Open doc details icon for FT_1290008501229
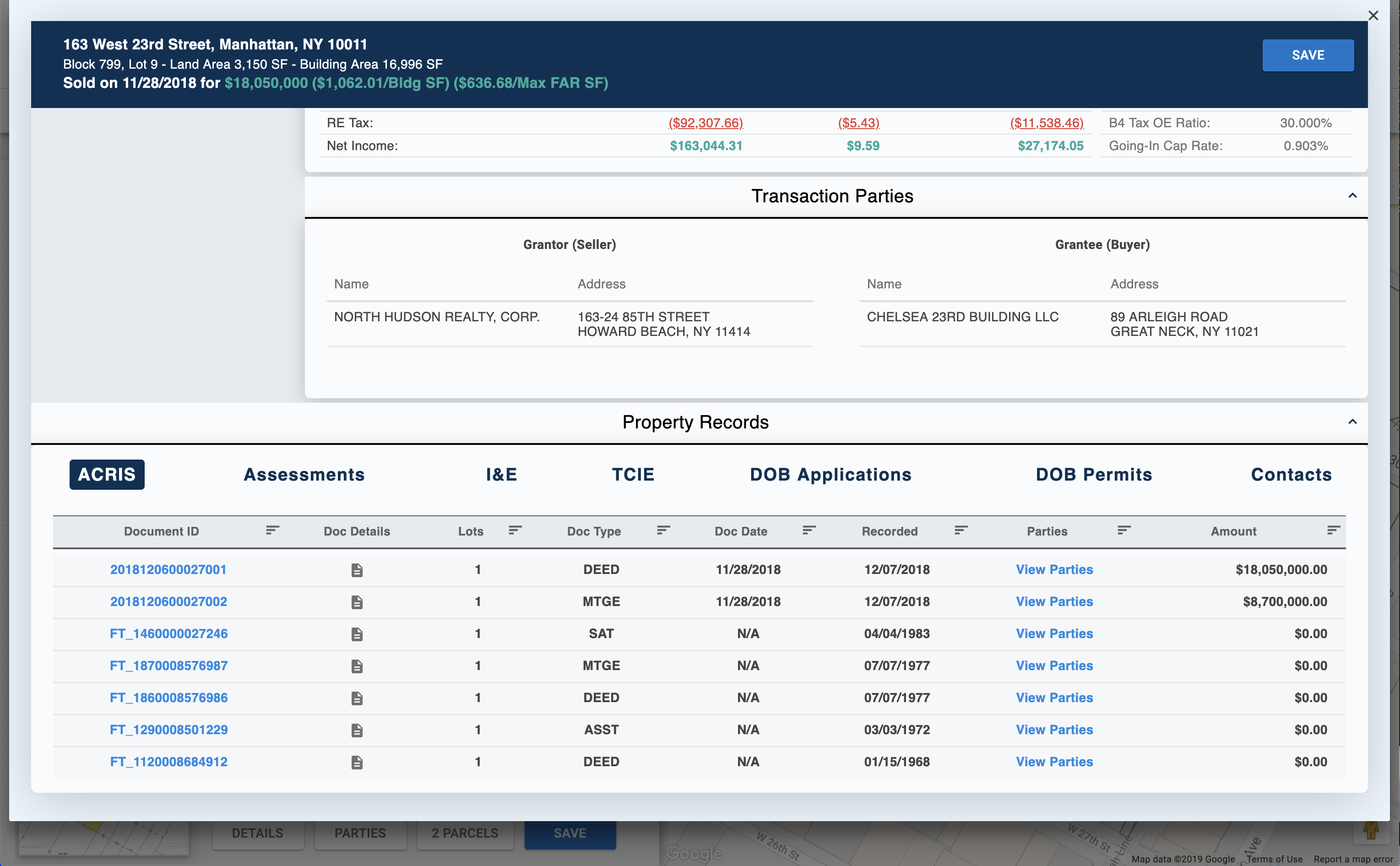The height and width of the screenshot is (866, 1400). 357,730
